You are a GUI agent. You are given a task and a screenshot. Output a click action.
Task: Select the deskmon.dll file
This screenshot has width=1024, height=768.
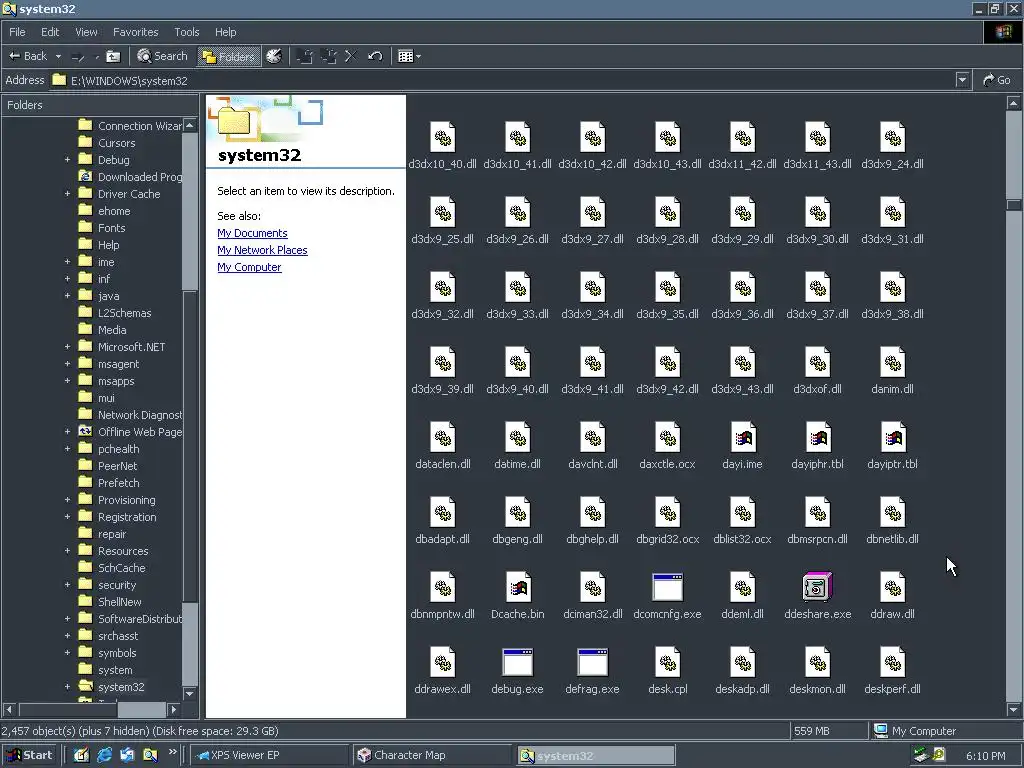[x=818, y=672]
